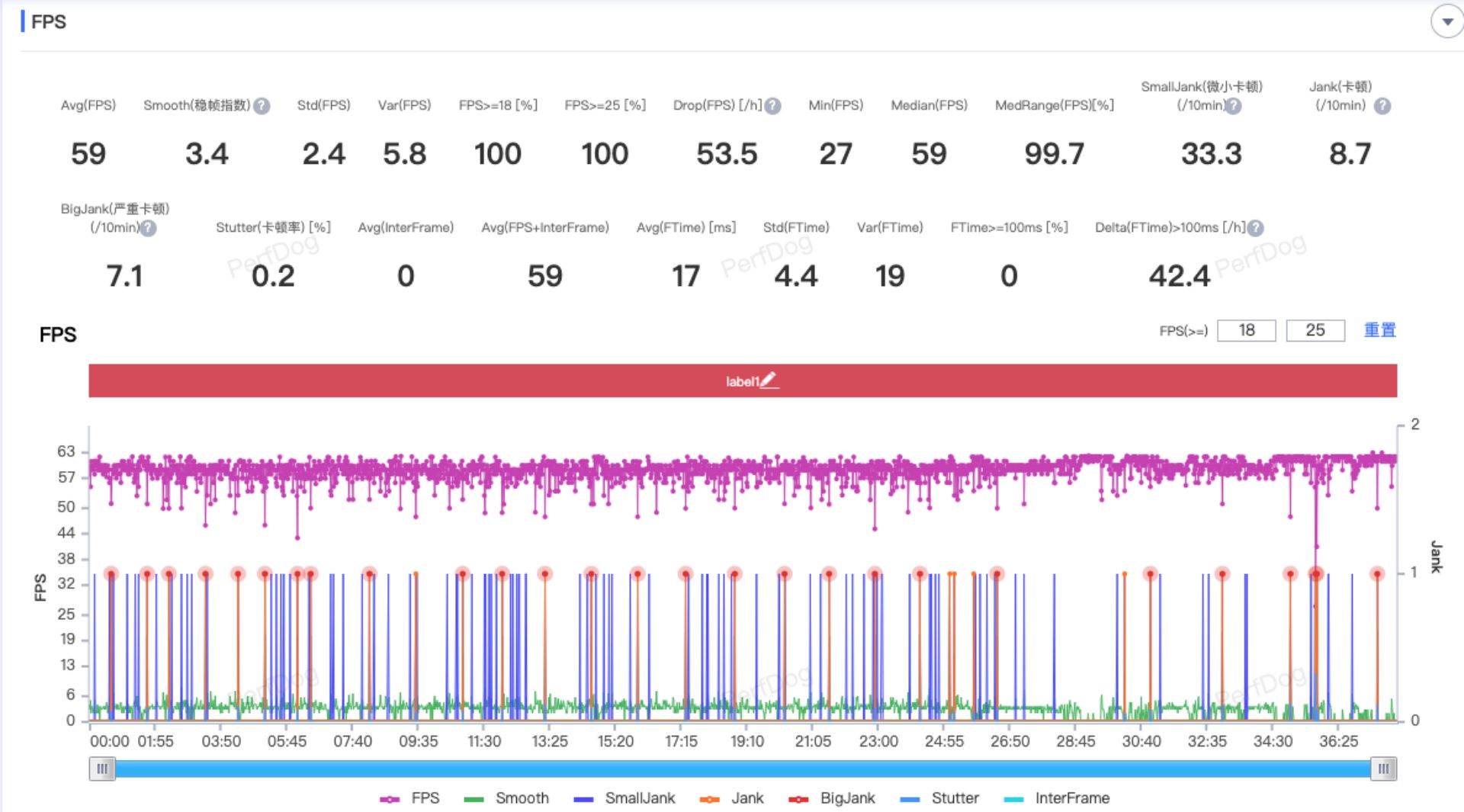Click the Drop(FPS) value 53.5
This screenshot has width=1464, height=812.
(x=727, y=154)
